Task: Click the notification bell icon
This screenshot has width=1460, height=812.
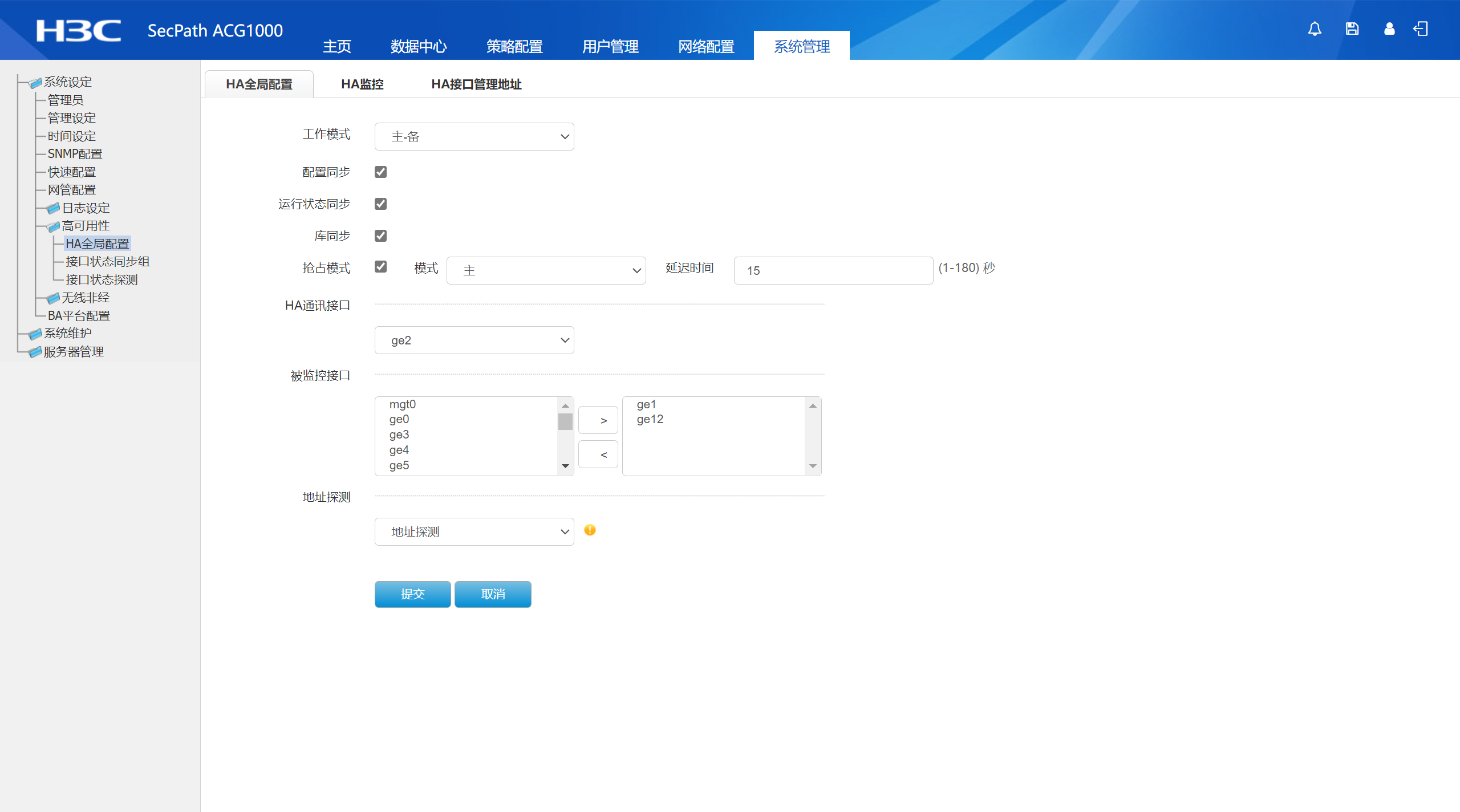Action: pyautogui.click(x=1315, y=29)
